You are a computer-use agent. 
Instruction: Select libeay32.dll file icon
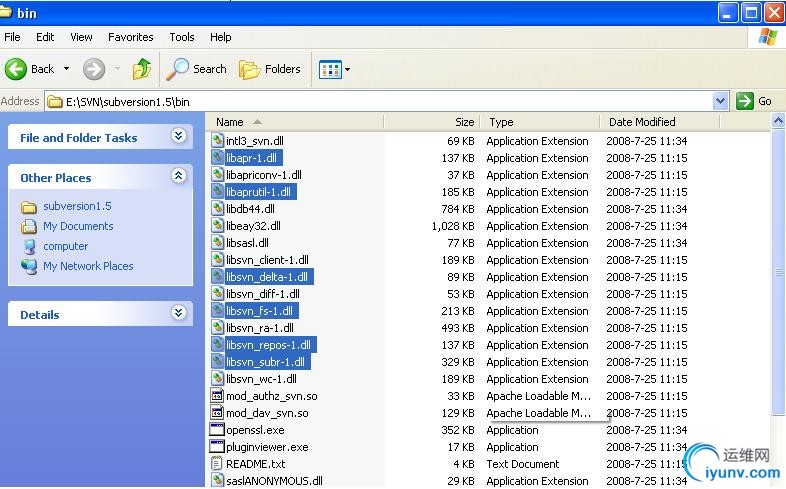(x=217, y=225)
